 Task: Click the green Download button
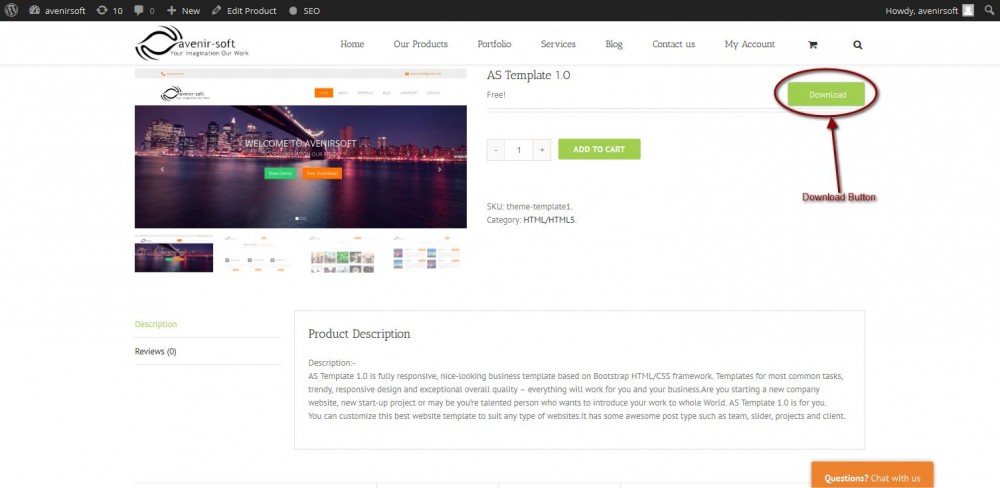[827, 94]
